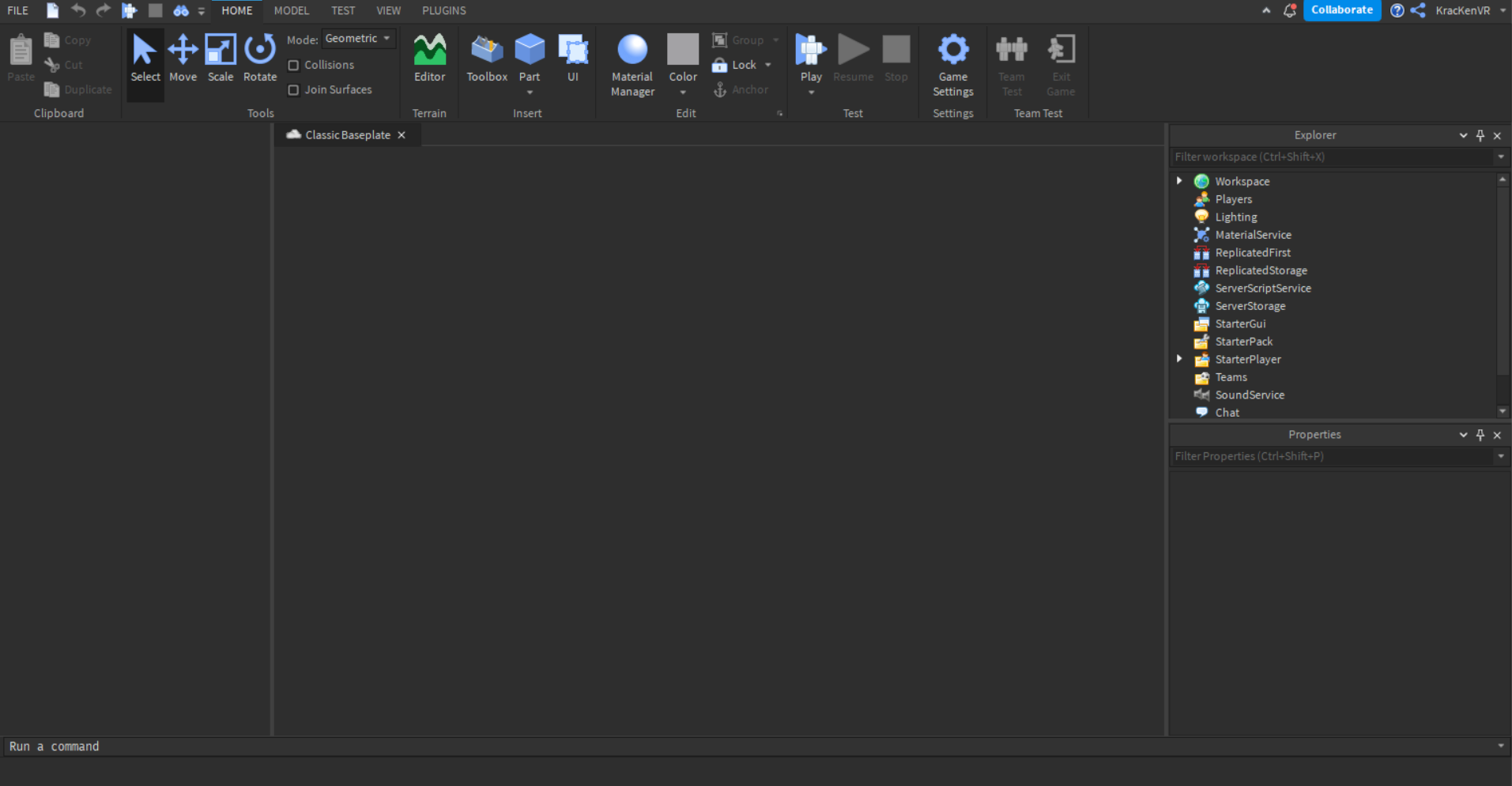The image size is (1512, 786).
Task: Select the Lock tool icon
Action: (x=719, y=65)
